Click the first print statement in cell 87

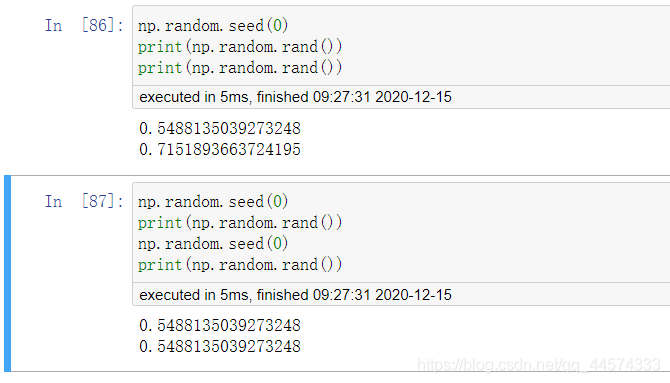click(x=240, y=222)
